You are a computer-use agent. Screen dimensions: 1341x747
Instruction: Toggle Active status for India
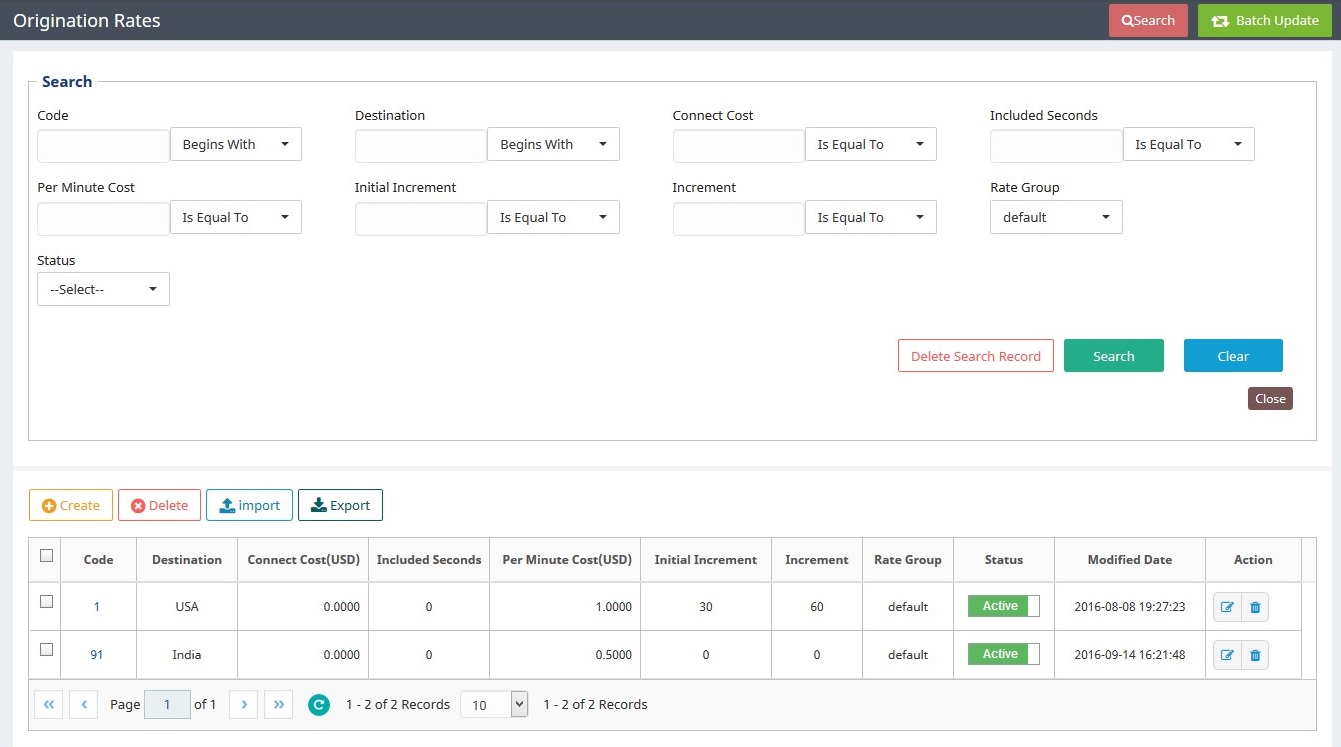pyautogui.click(x=1003, y=654)
